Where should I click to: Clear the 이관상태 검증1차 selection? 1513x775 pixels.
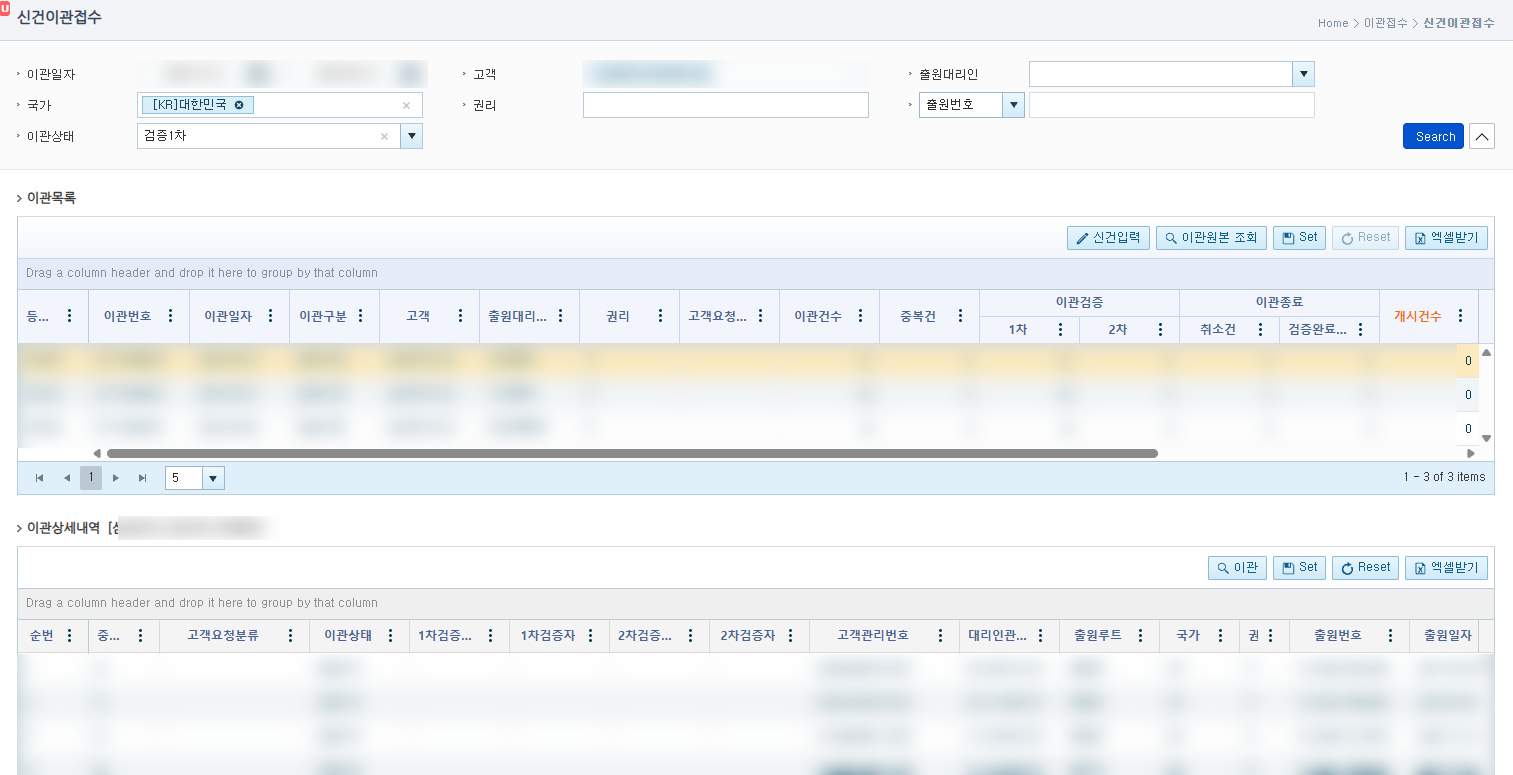[x=384, y=137]
